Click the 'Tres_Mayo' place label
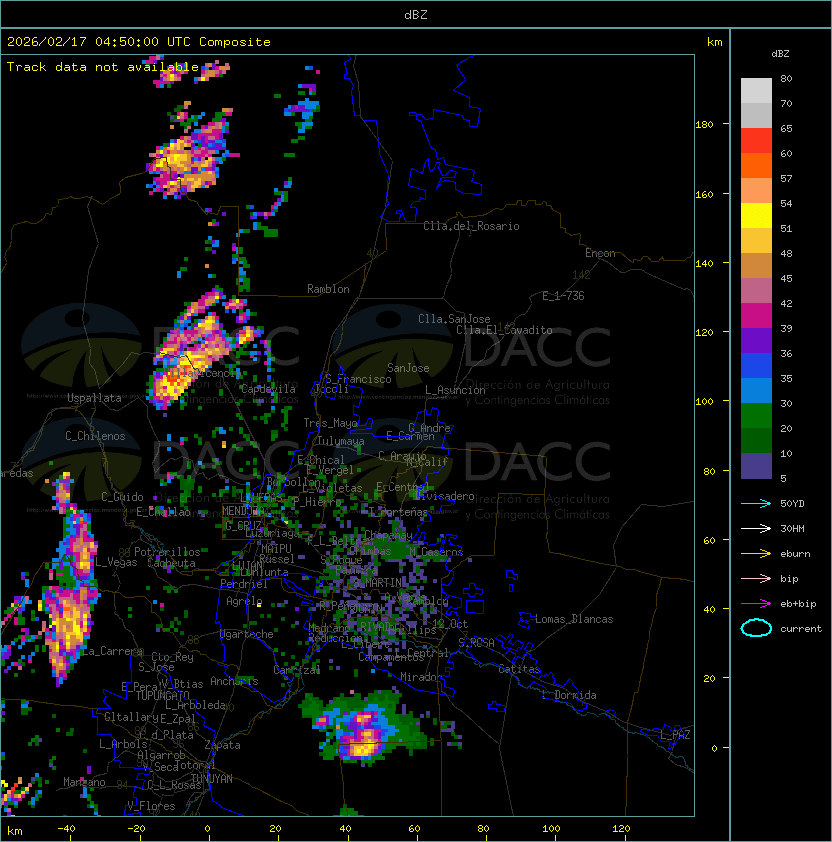The width and height of the screenshot is (832, 842). coord(330,423)
